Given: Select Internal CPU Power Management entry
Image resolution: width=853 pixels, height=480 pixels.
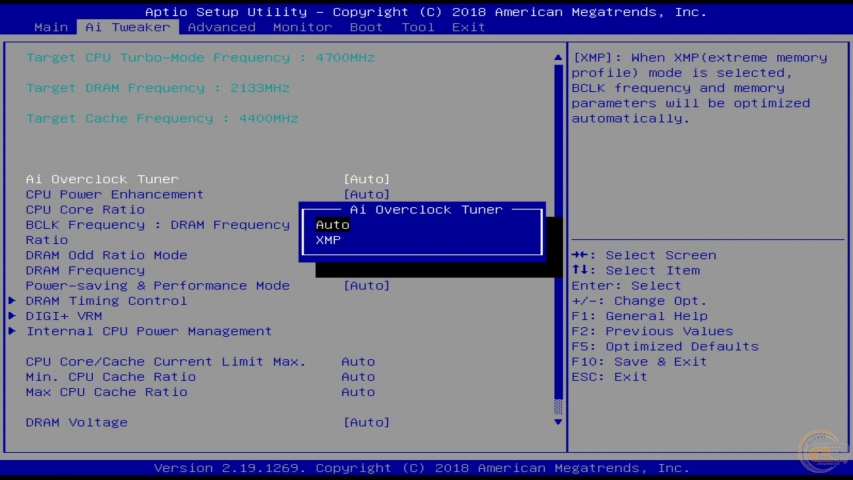Looking at the screenshot, I should (149, 331).
